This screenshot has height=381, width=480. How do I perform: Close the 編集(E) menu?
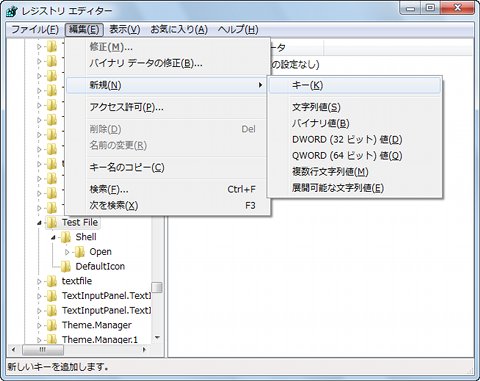pyautogui.click(x=84, y=30)
